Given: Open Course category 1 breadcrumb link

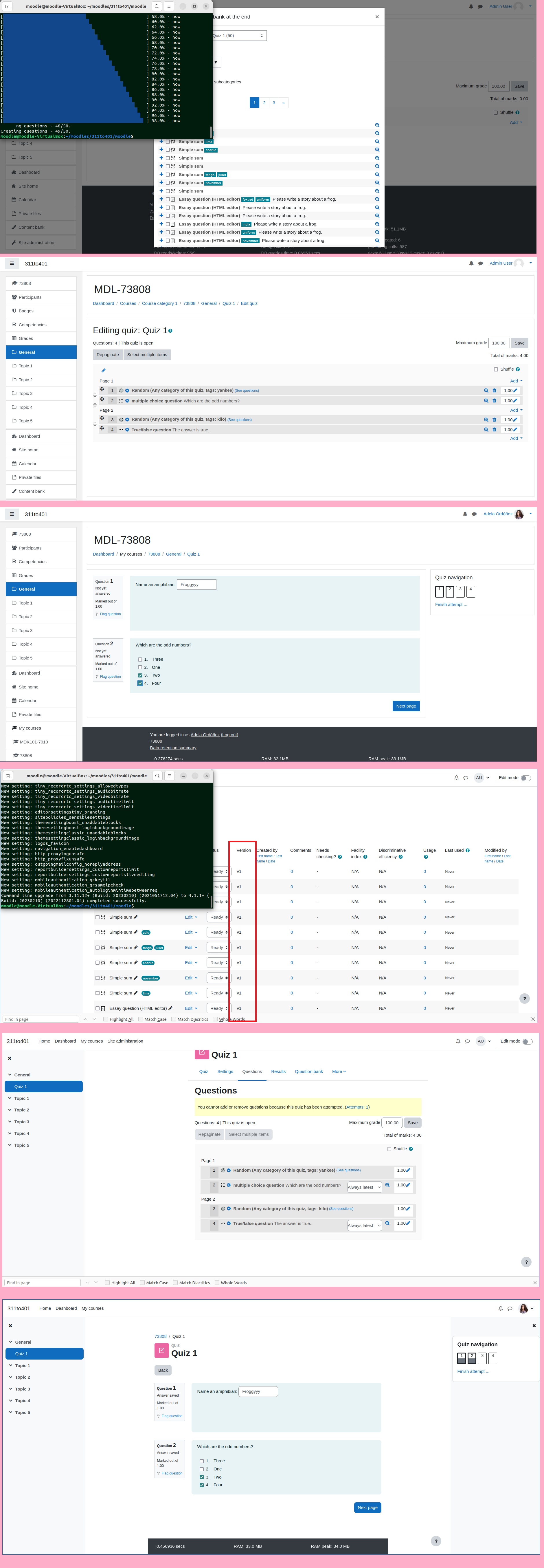Looking at the screenshot, I should (160, 303).
